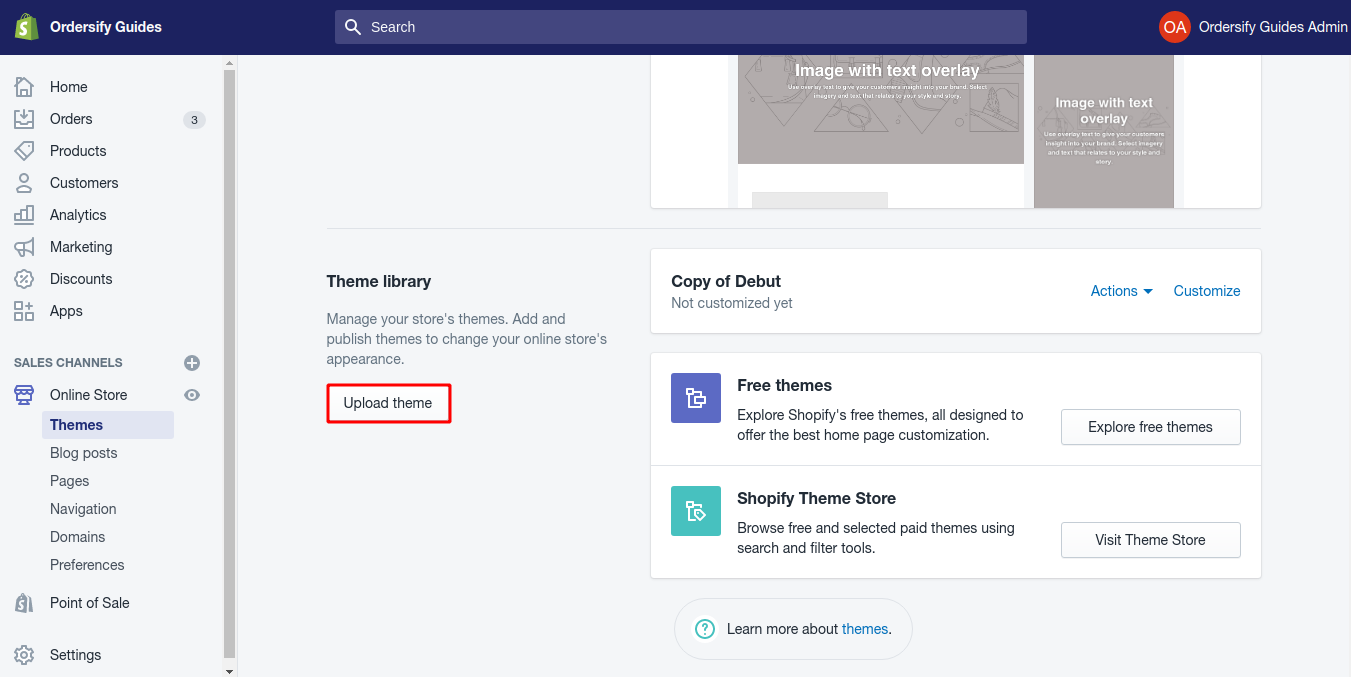Viewport: 1351px width, 677px height.
Task: Focus the Search input field
Action: (x=681, y=27)
